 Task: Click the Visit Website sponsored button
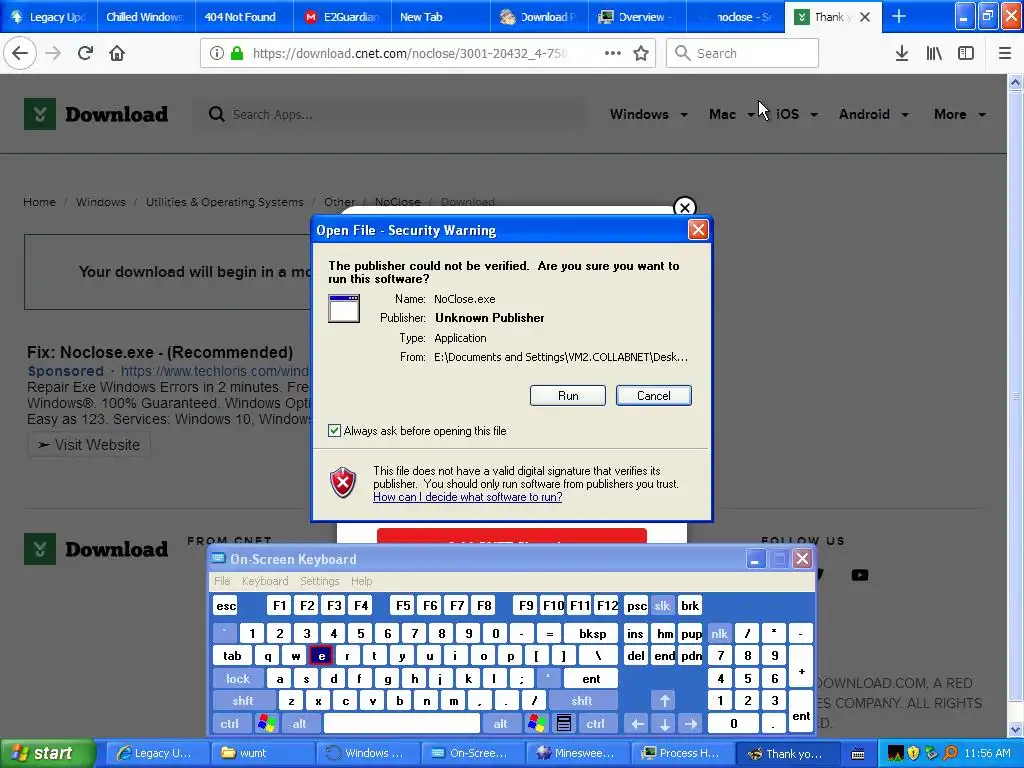pyautogui.click(x=89, y=445)
